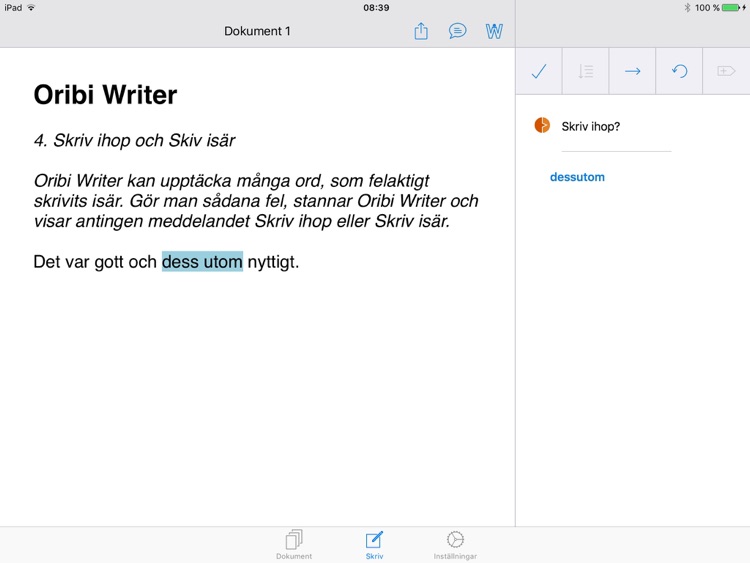Open Word export via W icon
The image size is (750, 563).
tap(494, 32)
